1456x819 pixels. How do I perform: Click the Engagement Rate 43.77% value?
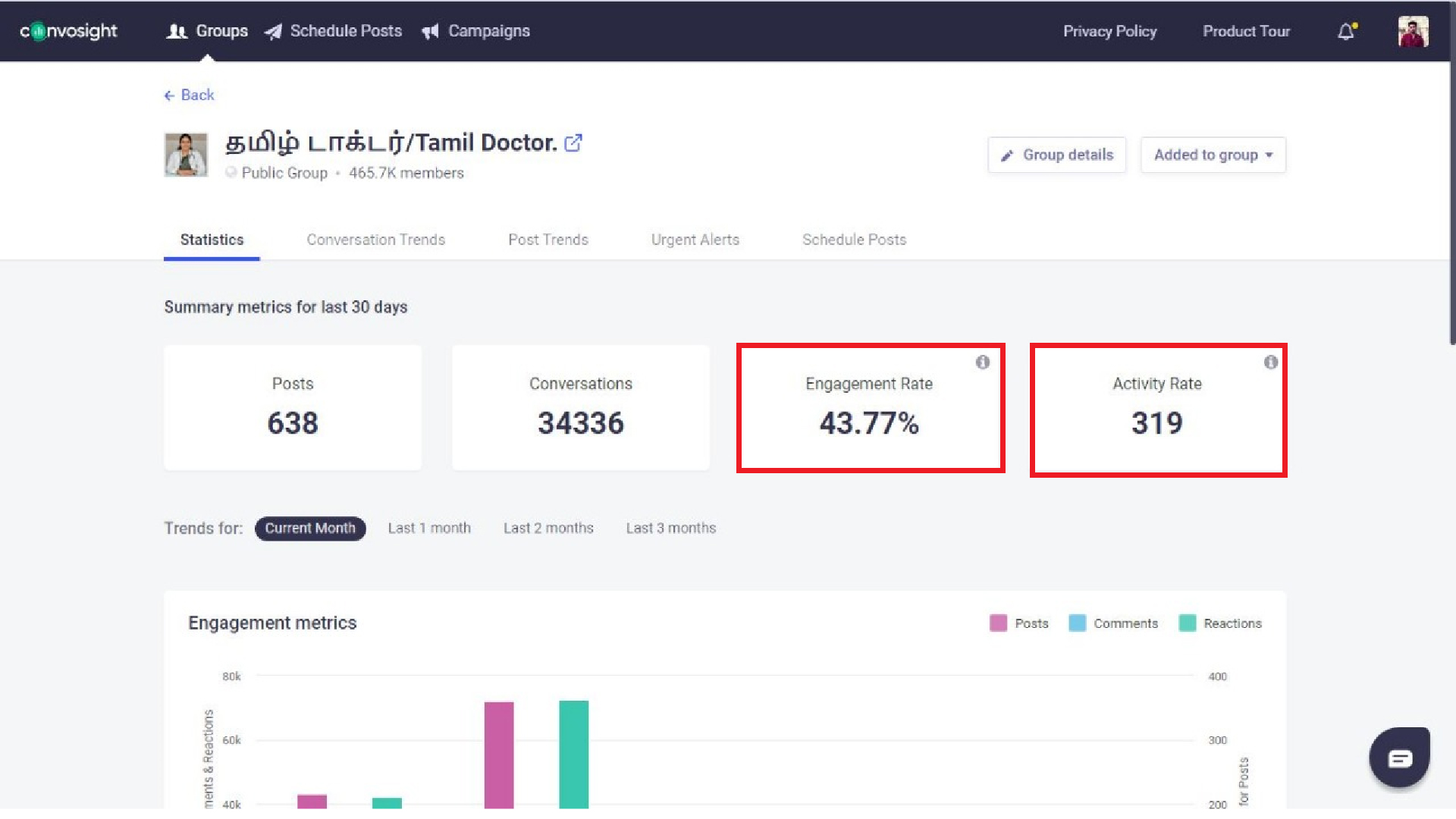pyautogui.click(x=869, y=423)
